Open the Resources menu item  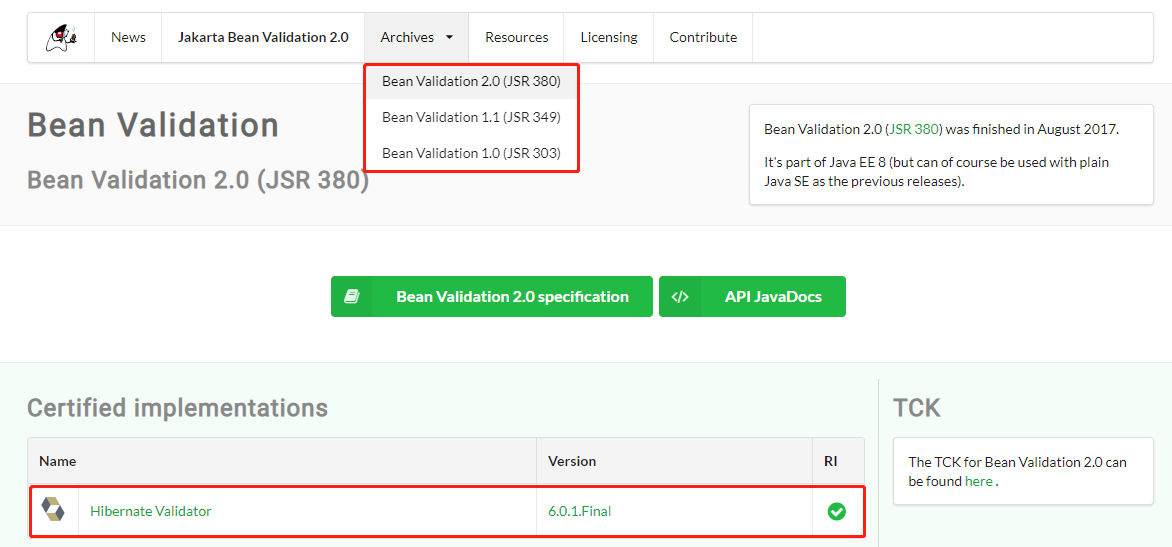point(516,37)
